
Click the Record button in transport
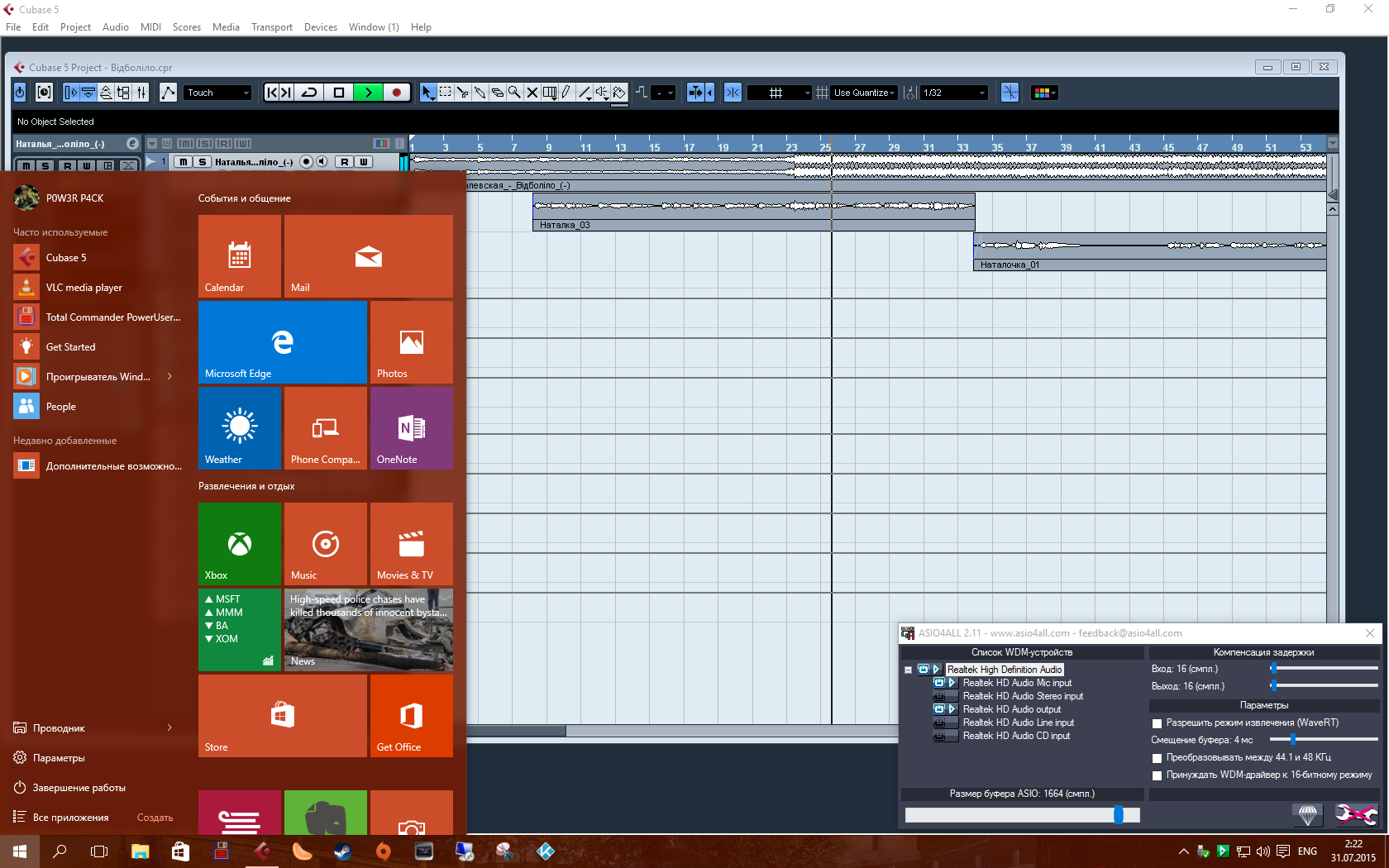[397, 93]
